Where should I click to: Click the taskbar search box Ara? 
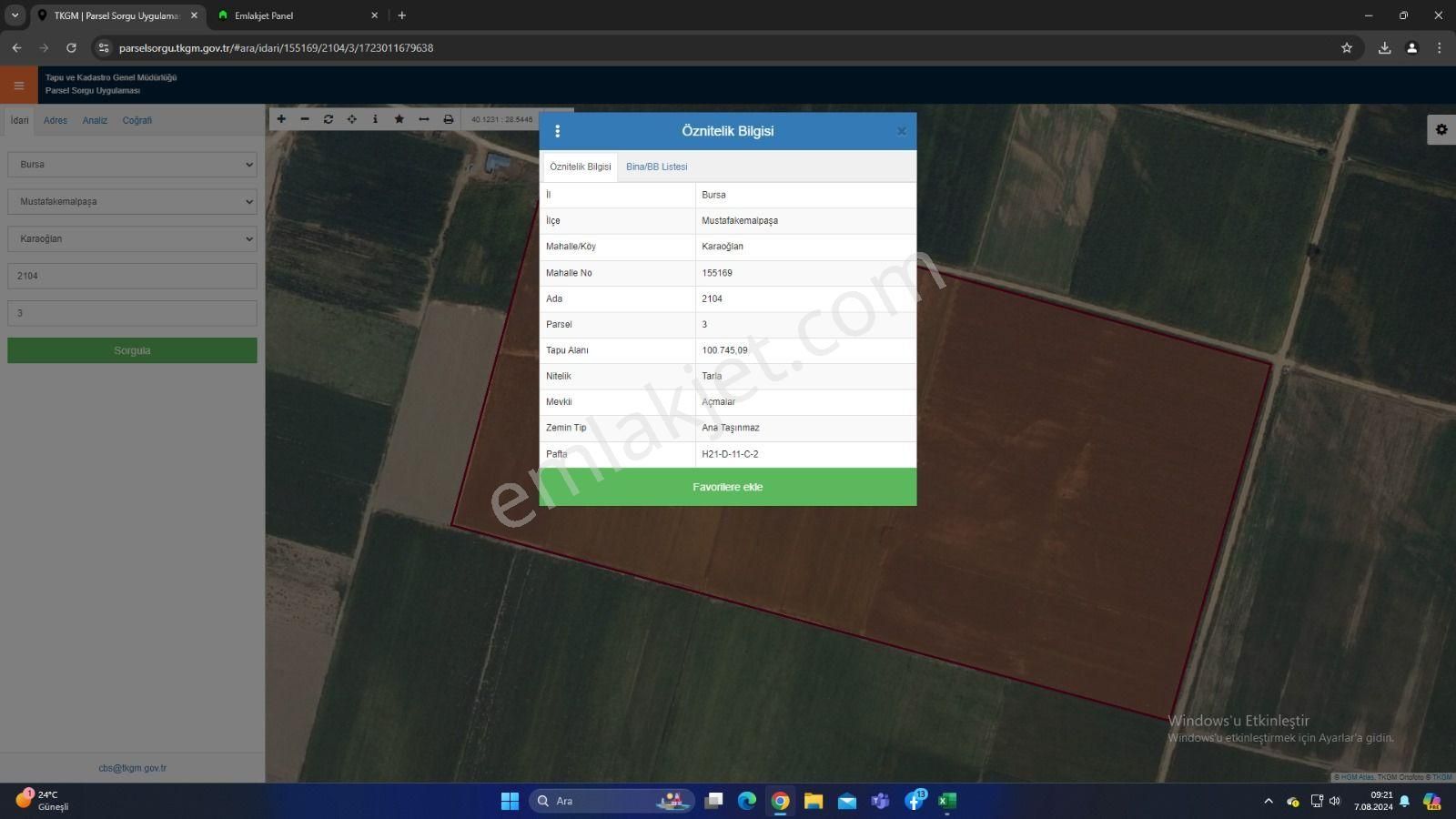tap(612, 801)
